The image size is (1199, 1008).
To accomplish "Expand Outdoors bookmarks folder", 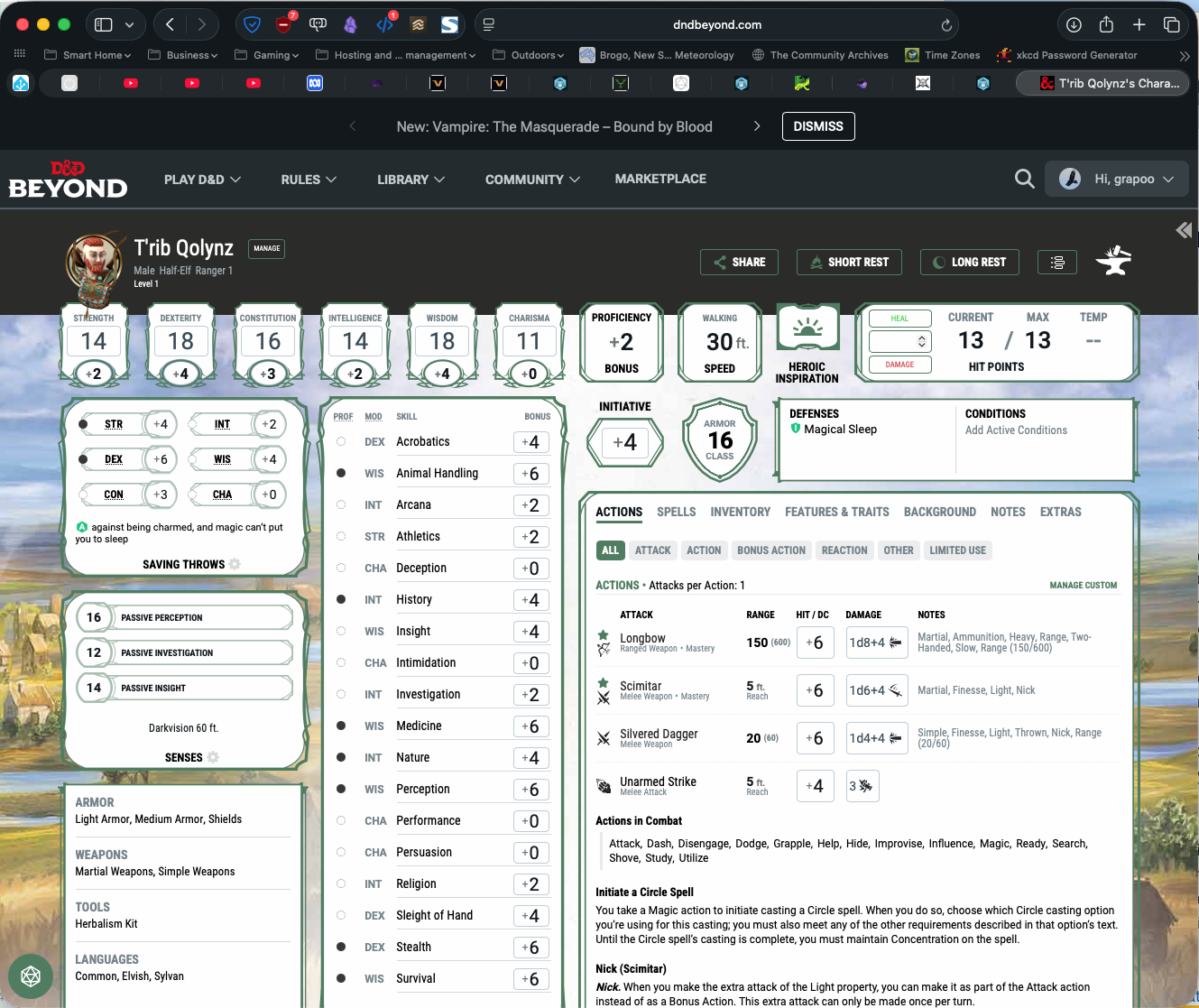I will tap(528, 55).
